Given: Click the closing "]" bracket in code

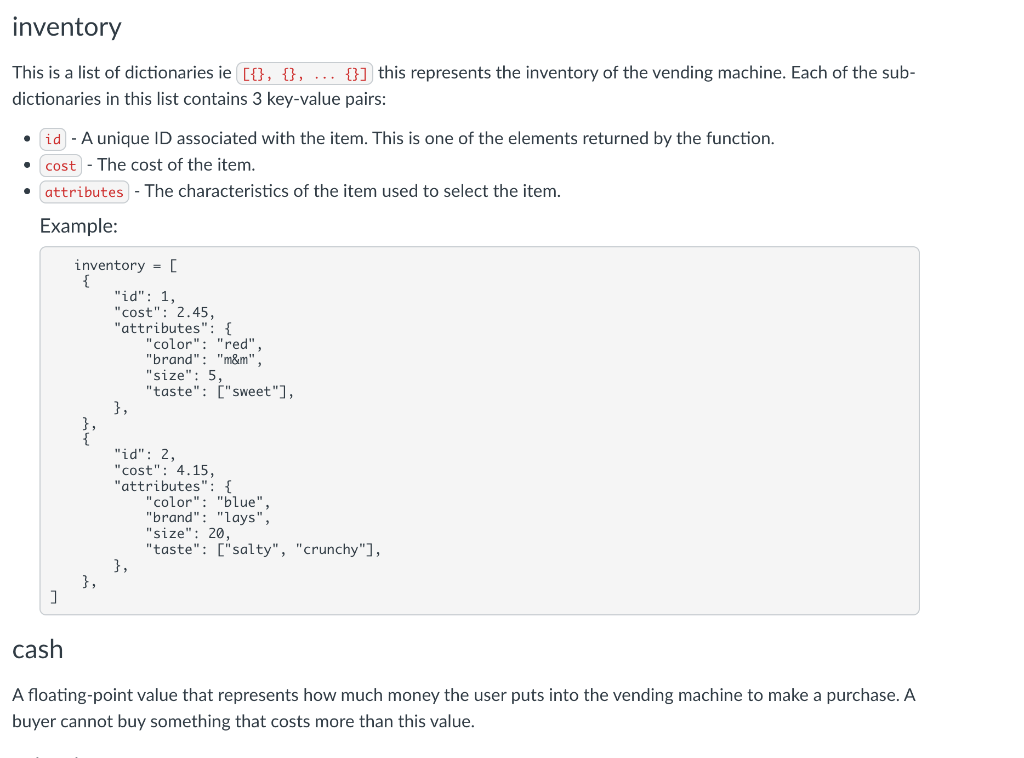Looking at the screenshot, I should coord(54,597).
